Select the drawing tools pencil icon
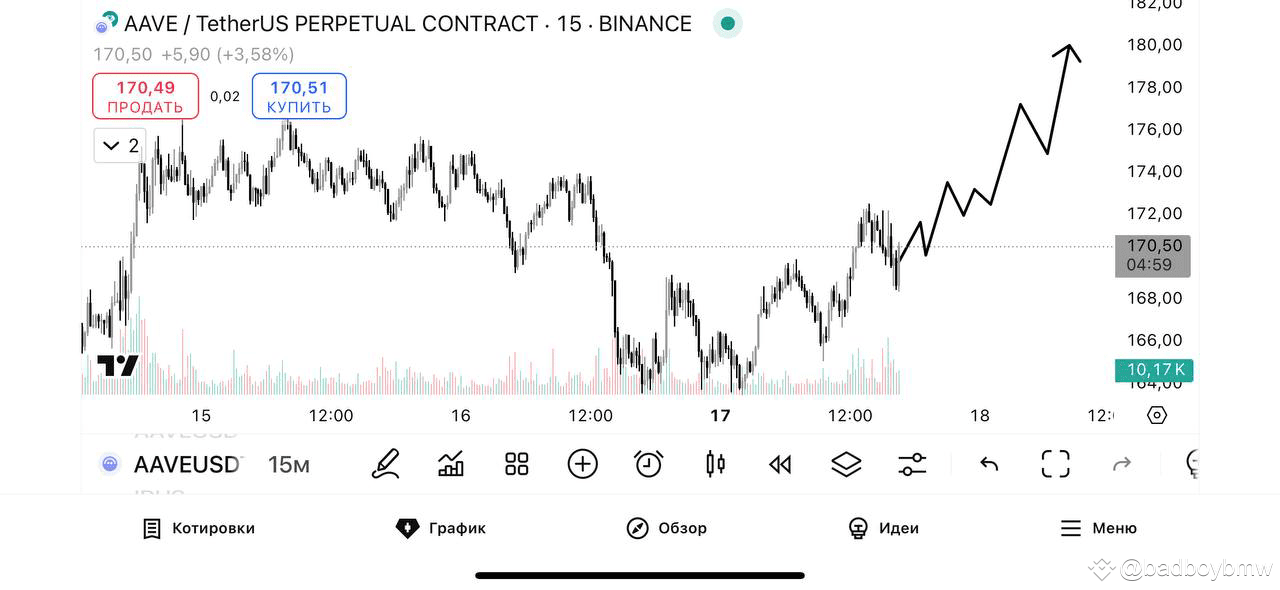This screenshot has height=590, width=1280. pos(386,463)
